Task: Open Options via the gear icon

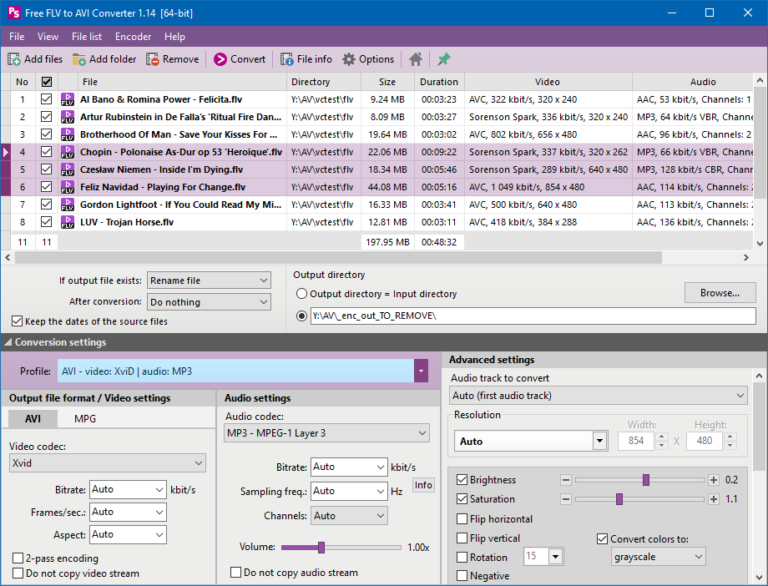Action: [349, 59]
